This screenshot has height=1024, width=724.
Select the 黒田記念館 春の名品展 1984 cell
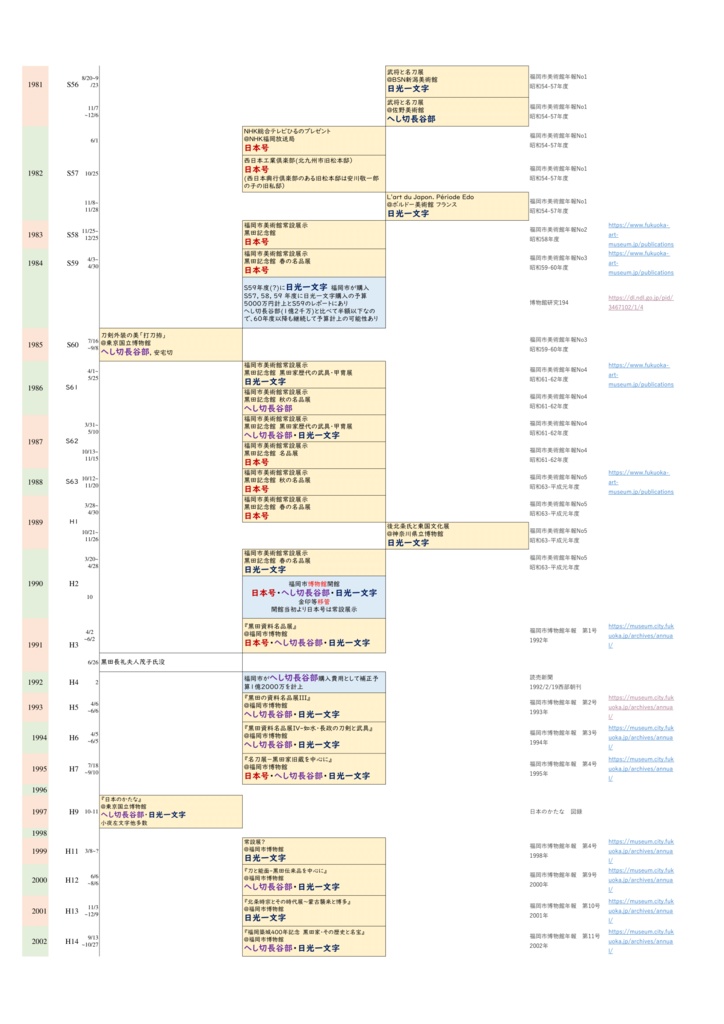point(313,263)
